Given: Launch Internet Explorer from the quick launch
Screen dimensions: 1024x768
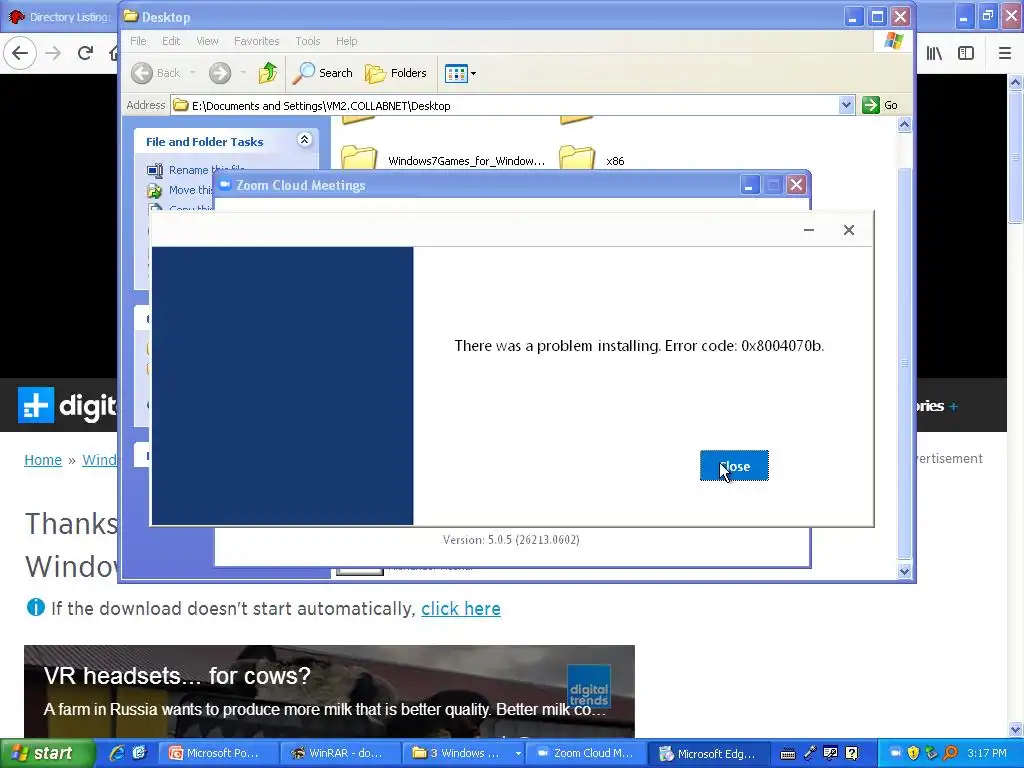Looking at the screenshot, I should coord(117,753).
